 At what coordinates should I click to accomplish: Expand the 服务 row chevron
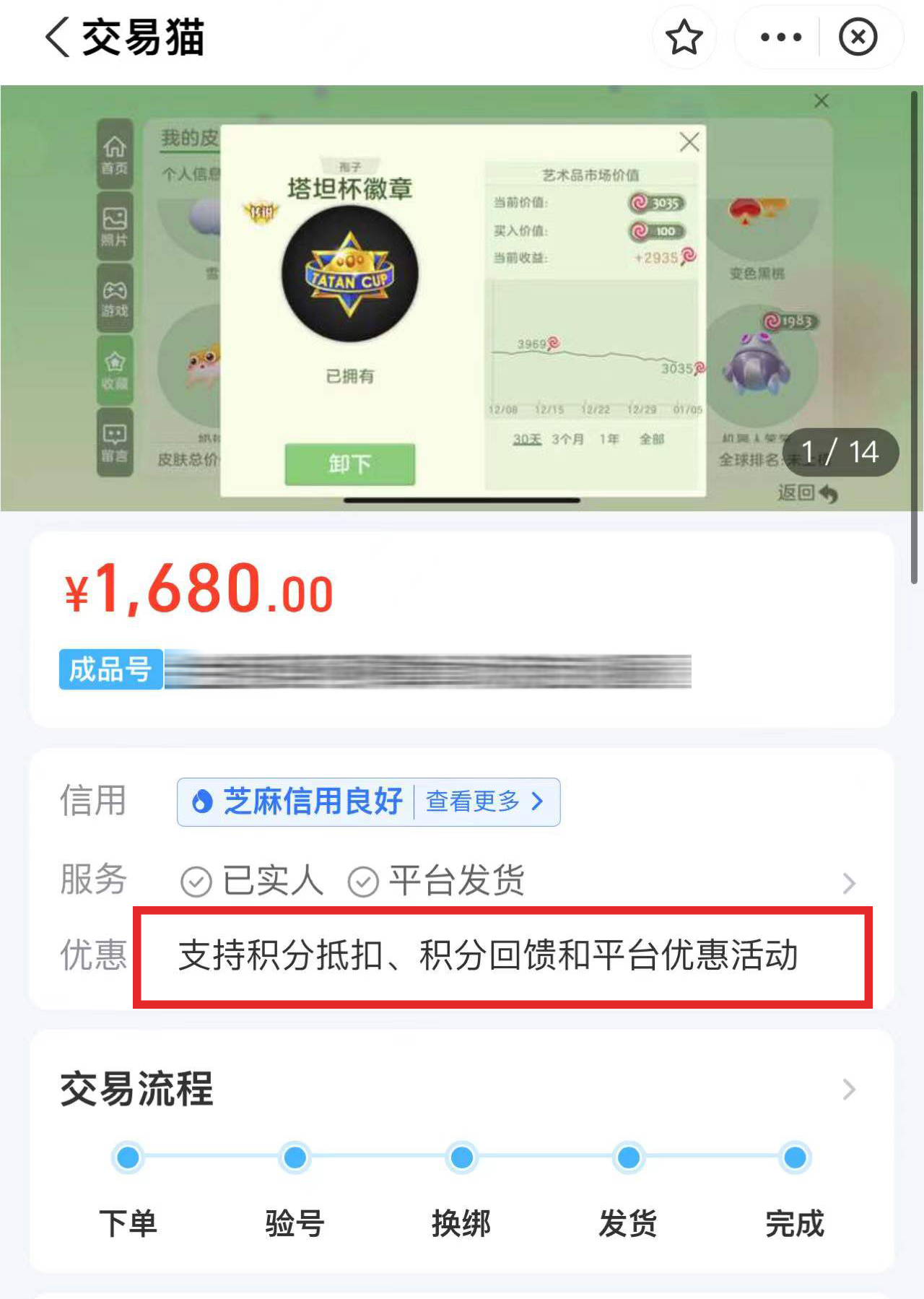coord(850,882)
